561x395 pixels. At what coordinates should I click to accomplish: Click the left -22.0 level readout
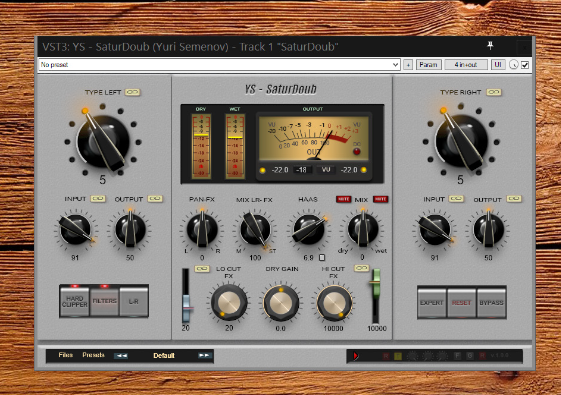[280, 170]
